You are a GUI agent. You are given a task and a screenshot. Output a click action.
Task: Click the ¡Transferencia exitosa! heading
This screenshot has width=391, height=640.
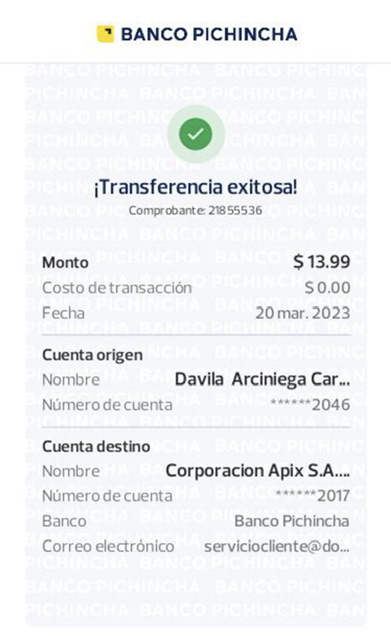(196, 187)
